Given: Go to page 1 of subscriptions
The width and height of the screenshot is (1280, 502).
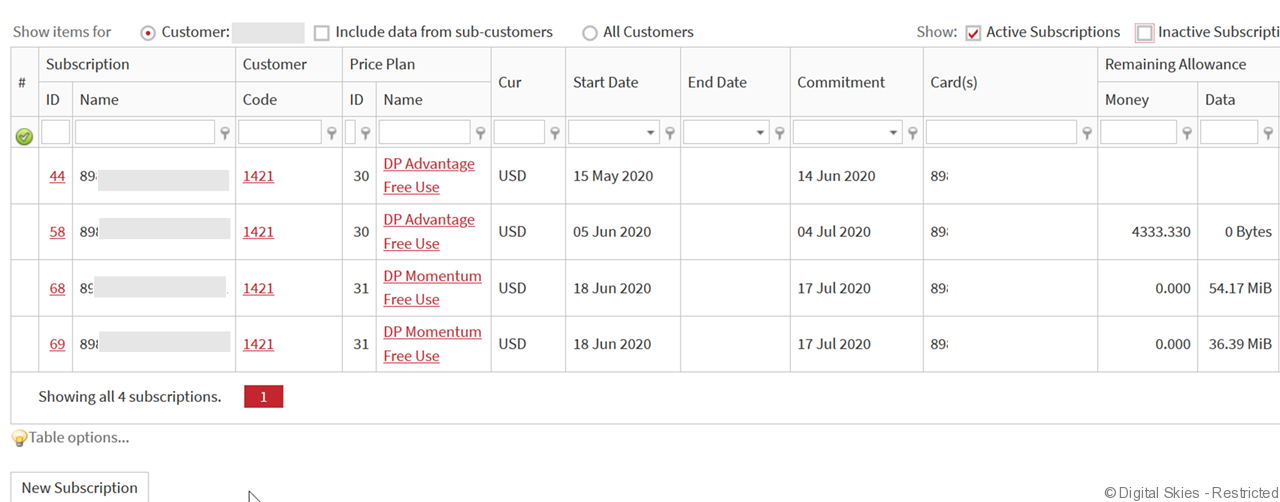Looking at the screenshot, I should pyautogui.click(x=263, y=397).
